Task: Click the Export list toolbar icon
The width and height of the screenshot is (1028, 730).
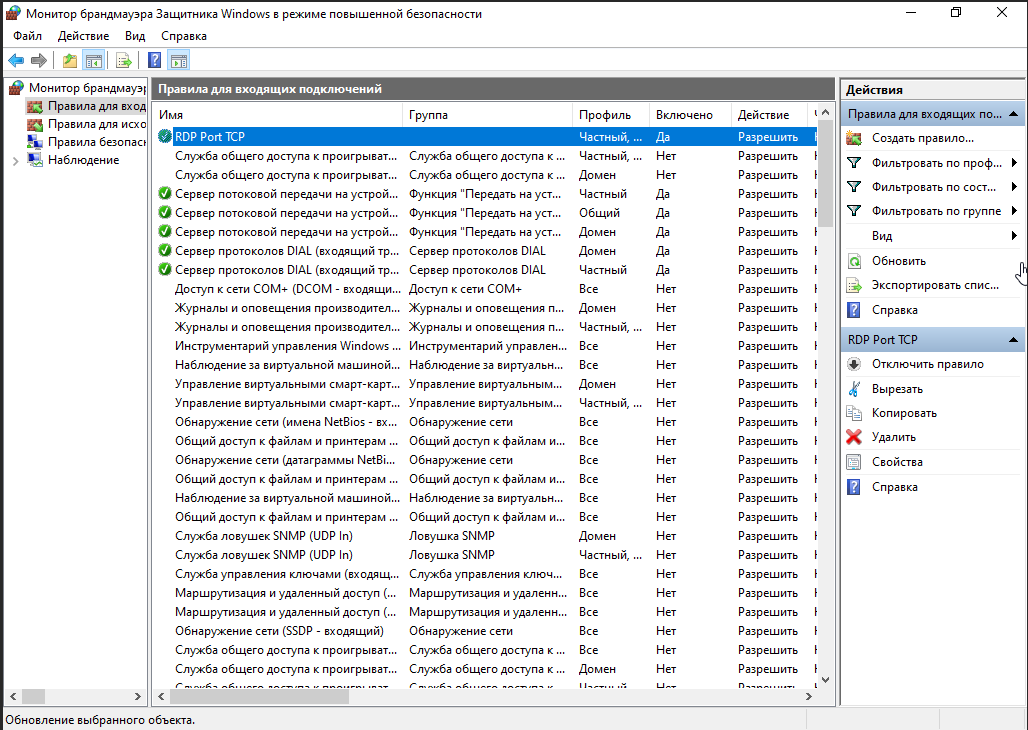Action: point(124,60)
